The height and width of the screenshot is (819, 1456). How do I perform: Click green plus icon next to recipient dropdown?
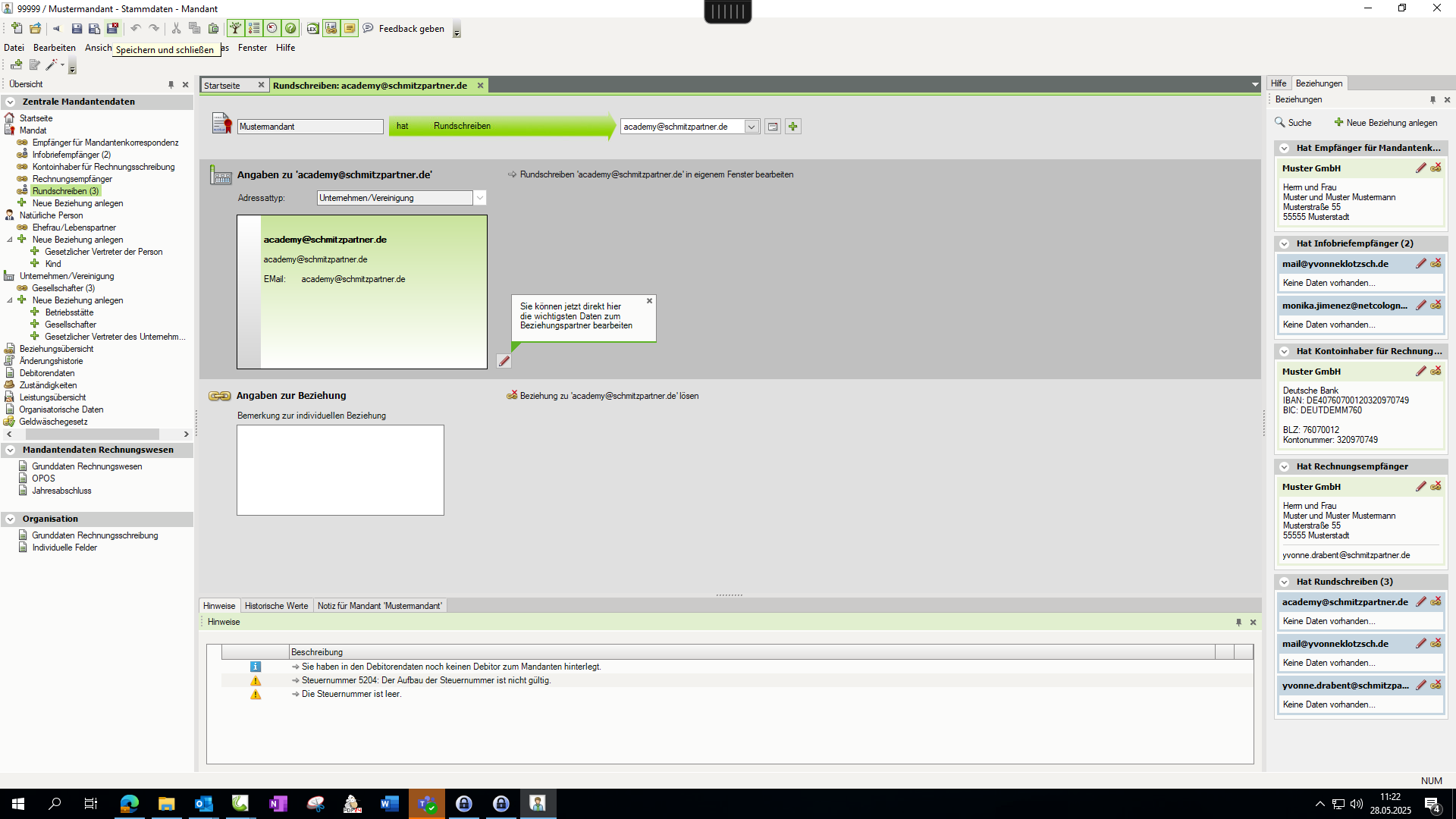pyautogui.click(x=793, y=127)
